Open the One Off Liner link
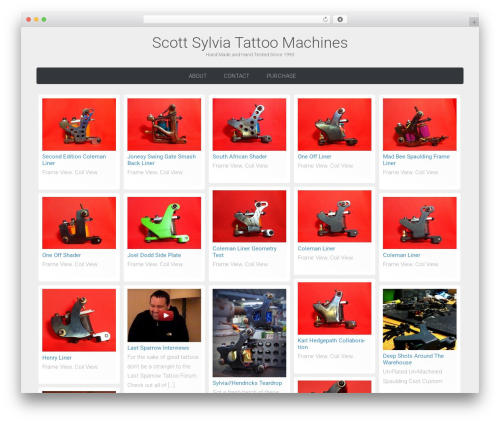 tap(314, 156)
